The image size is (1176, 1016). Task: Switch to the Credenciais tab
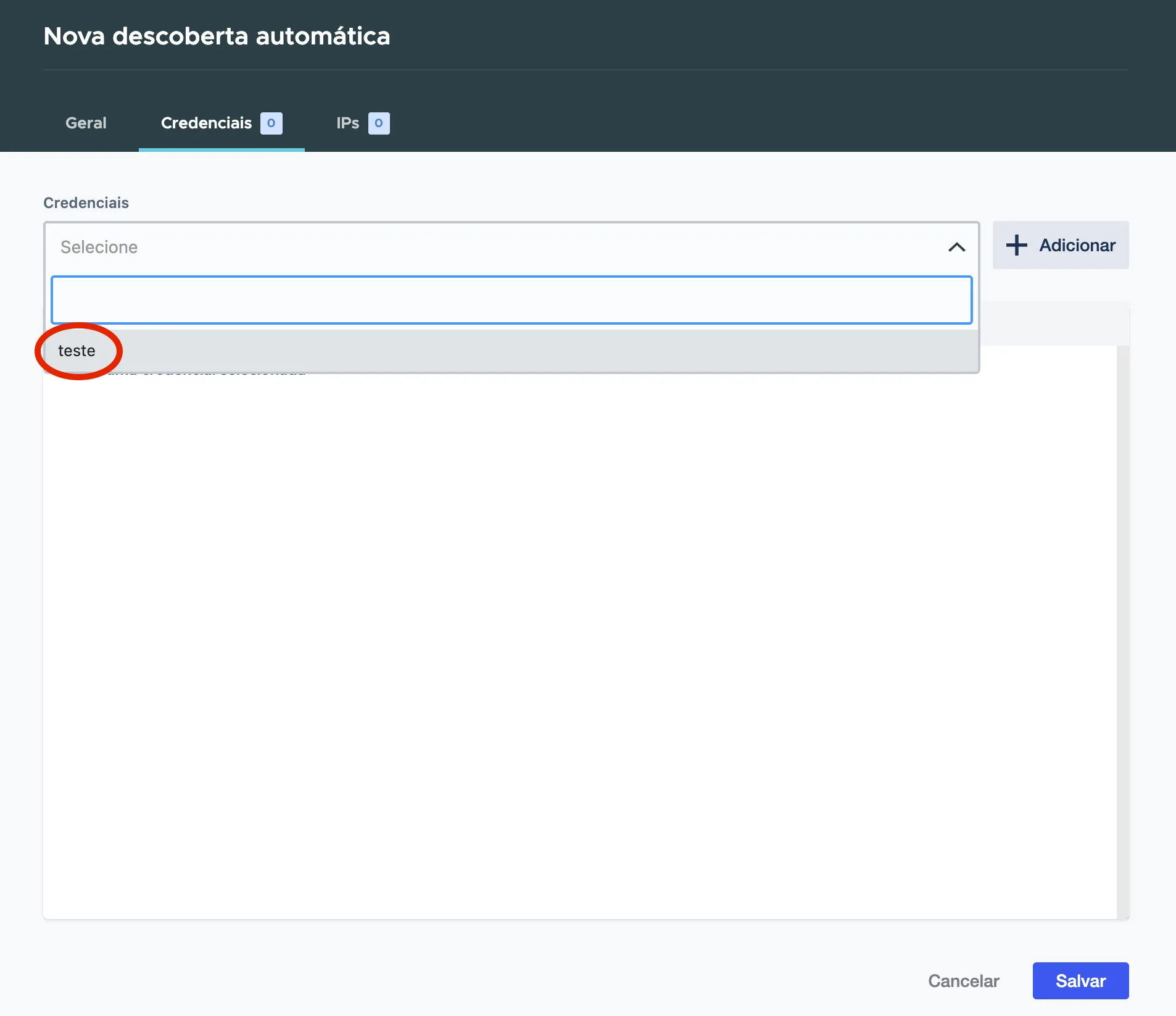(x=222, y=123)
